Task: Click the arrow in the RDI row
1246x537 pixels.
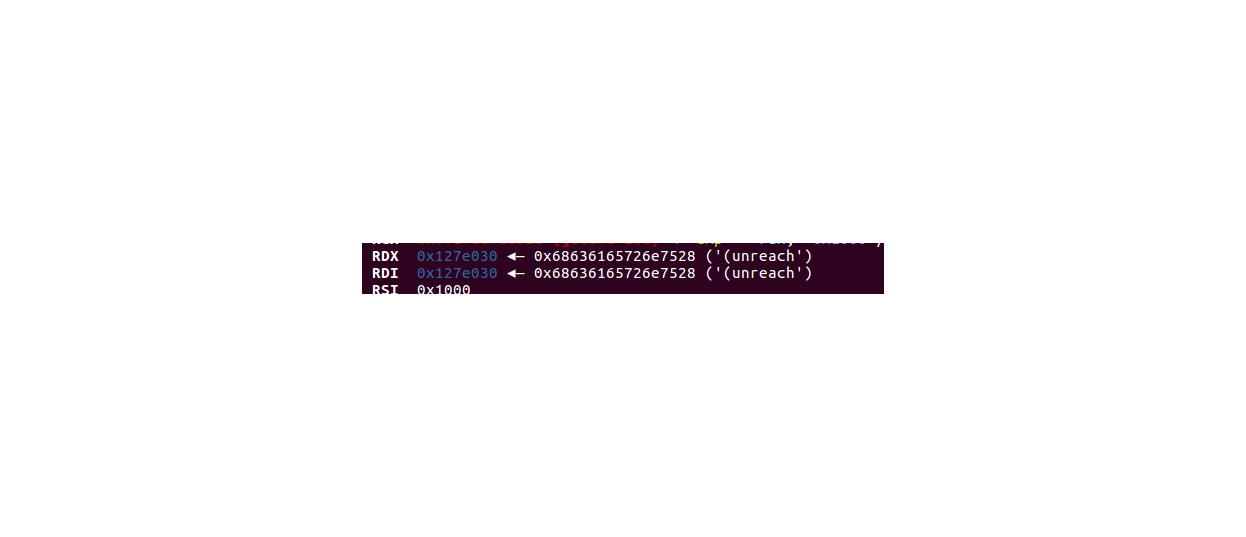Action: (516, 273)
